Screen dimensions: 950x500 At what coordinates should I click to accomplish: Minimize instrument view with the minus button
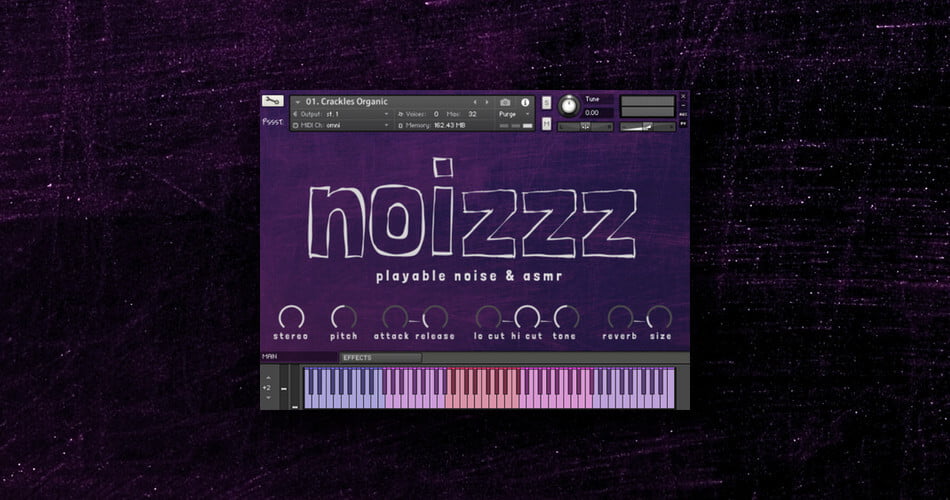click(683, 105)
